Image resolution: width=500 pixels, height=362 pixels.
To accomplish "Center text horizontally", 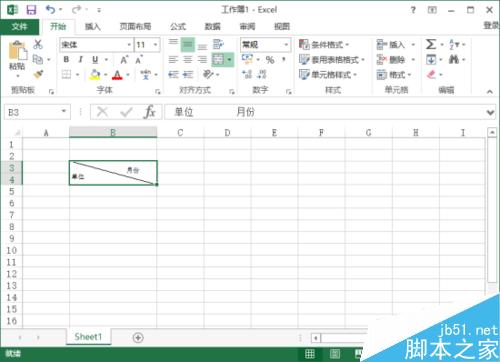I will [x=188, y=60].
